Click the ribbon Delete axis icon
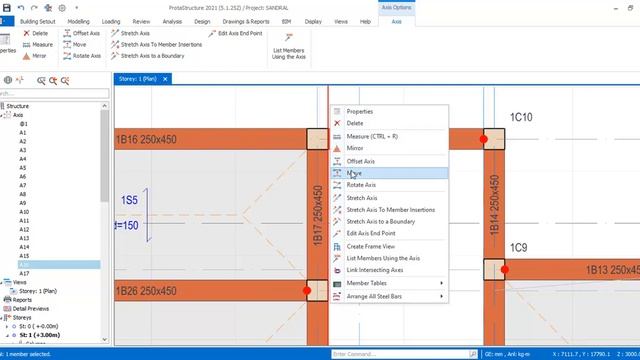This screenshot has height=360, width=640. pos(36,33)
